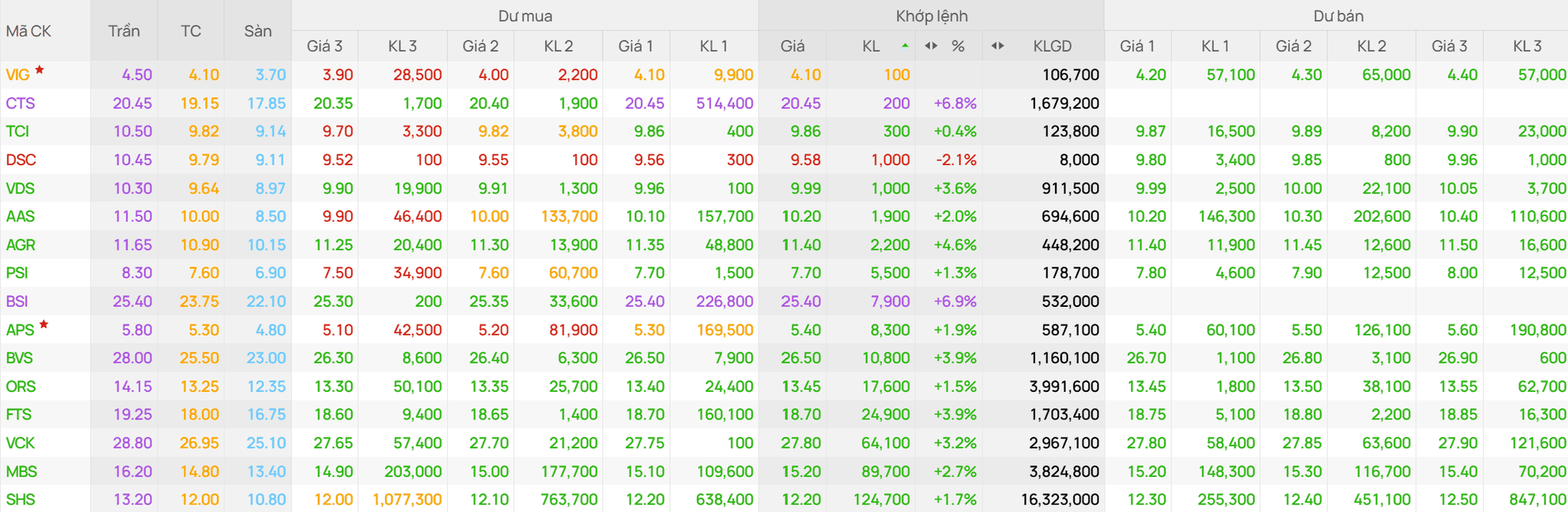This screenshot has height=512, width=1568.
Task: Open the BSI stock symbol
Action: pyautogui.click(x=17, y=302)
